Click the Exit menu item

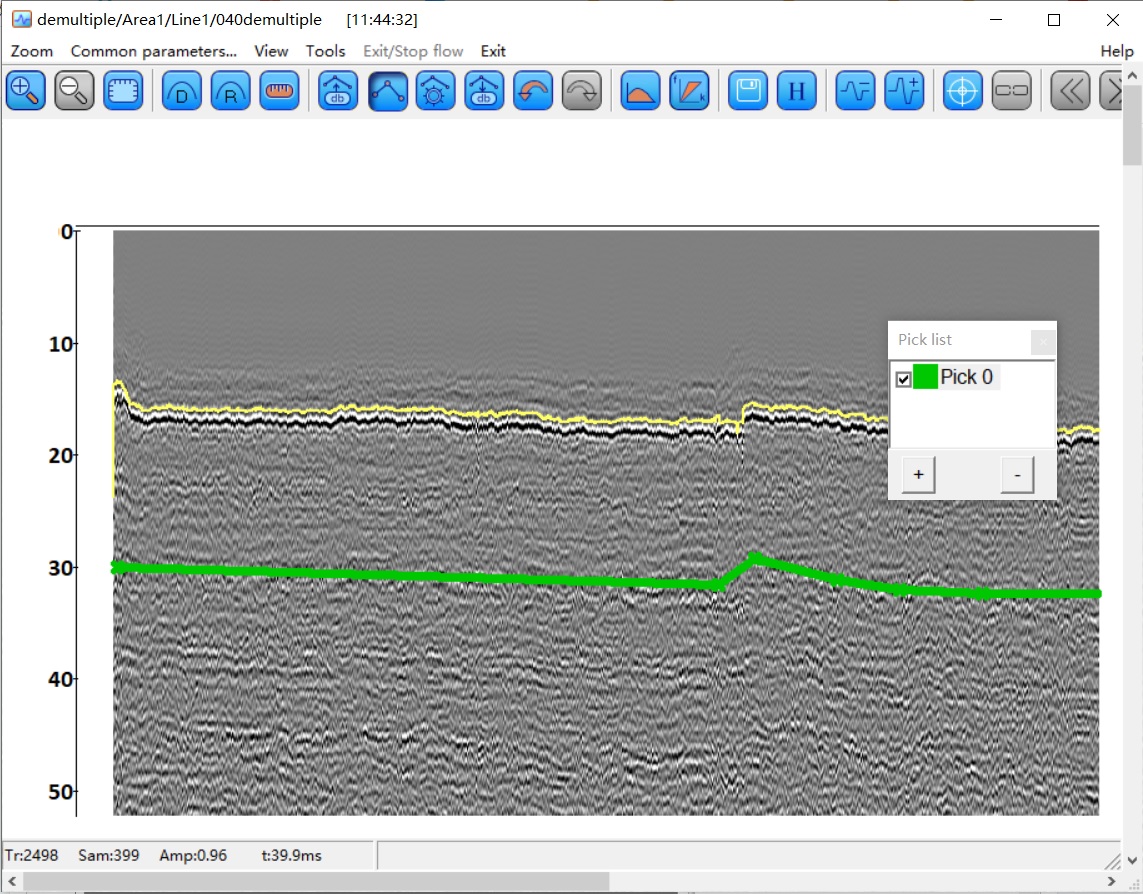493,51
